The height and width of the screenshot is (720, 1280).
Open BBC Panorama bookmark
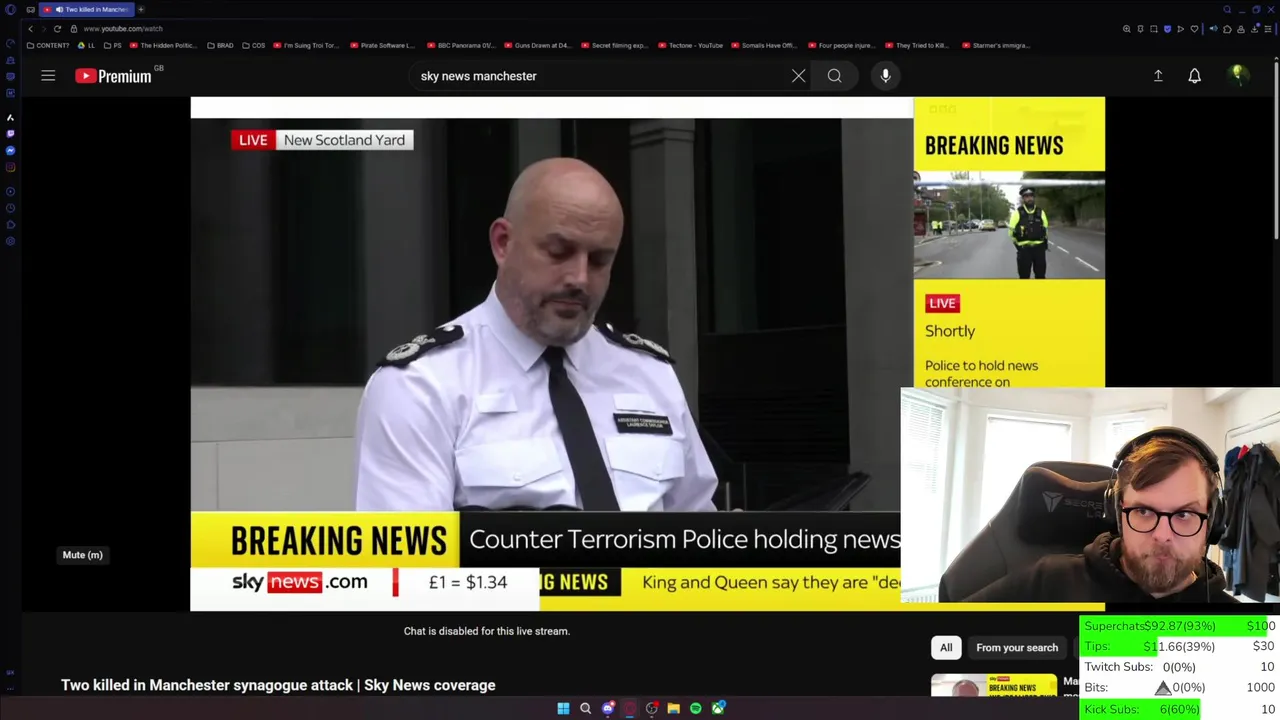[x=460, y=45]
